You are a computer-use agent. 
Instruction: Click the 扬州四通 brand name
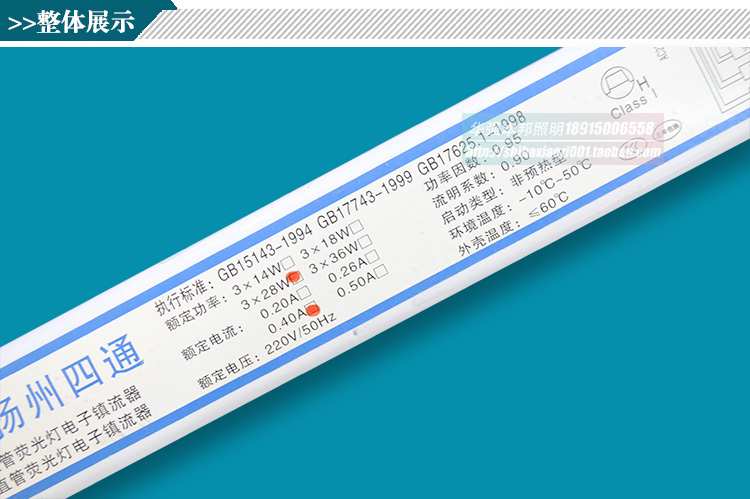click(72, 387)
